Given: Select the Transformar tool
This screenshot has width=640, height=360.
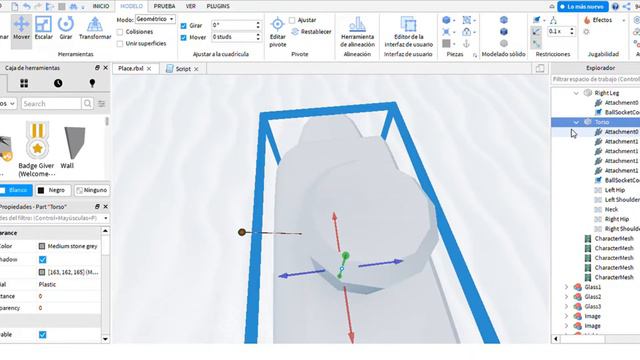Looking at the screenshot, I should click(95, 29).
